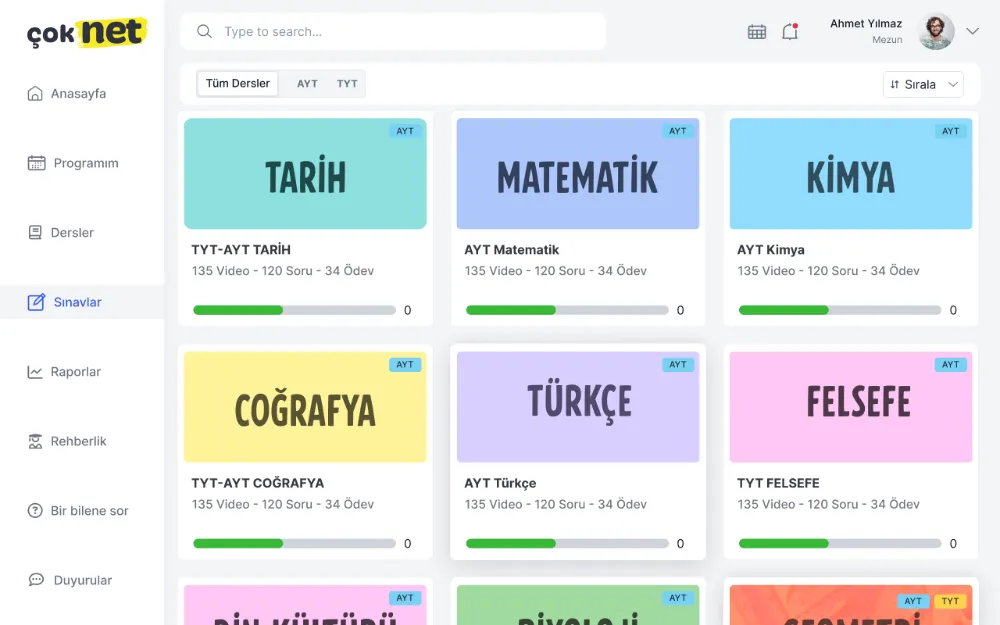Open the Sırala sort dropdown
The height and width of the screenshot is (625, 1000).
[922, 85]
